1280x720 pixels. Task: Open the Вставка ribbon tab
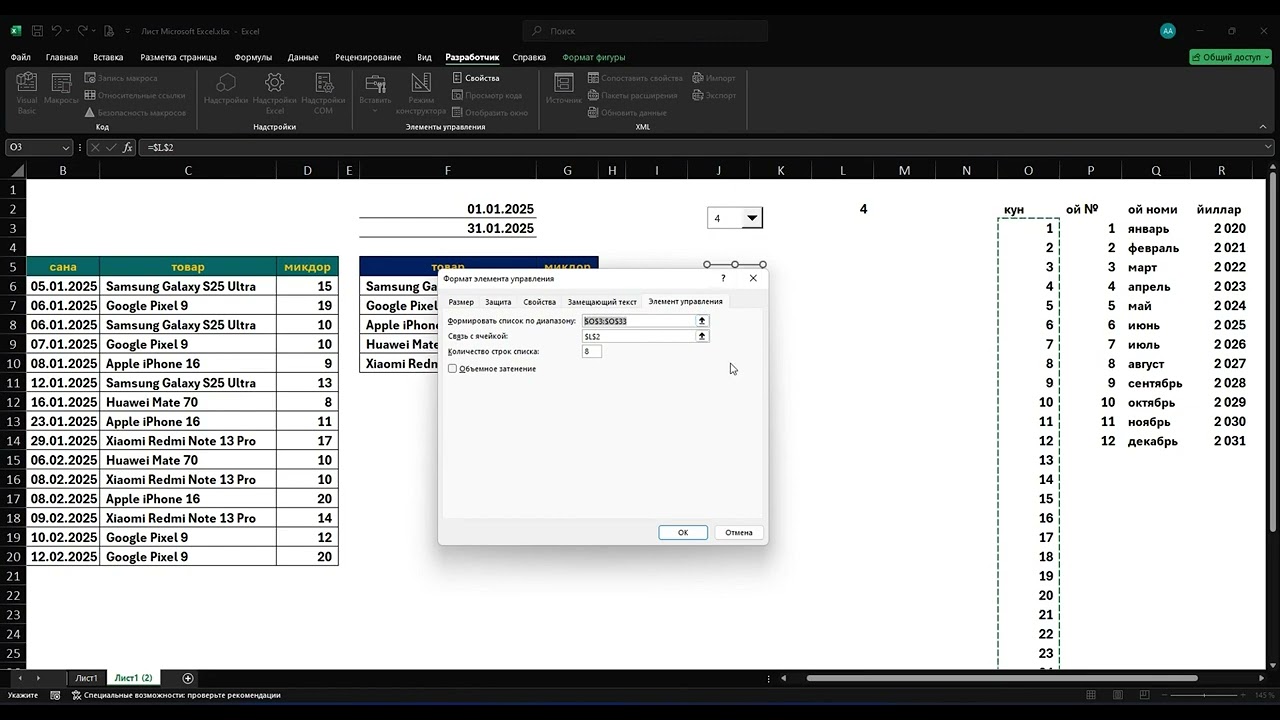(108, 57)
